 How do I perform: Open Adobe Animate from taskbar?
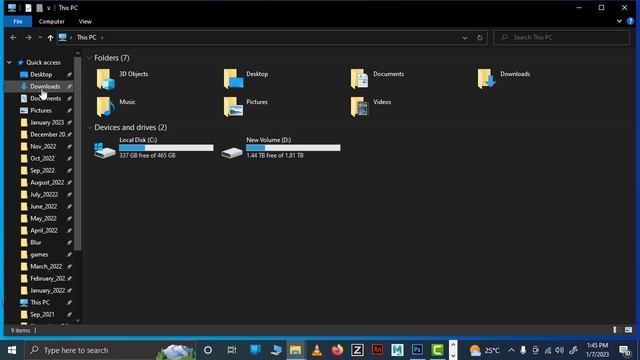pos(378,350)
